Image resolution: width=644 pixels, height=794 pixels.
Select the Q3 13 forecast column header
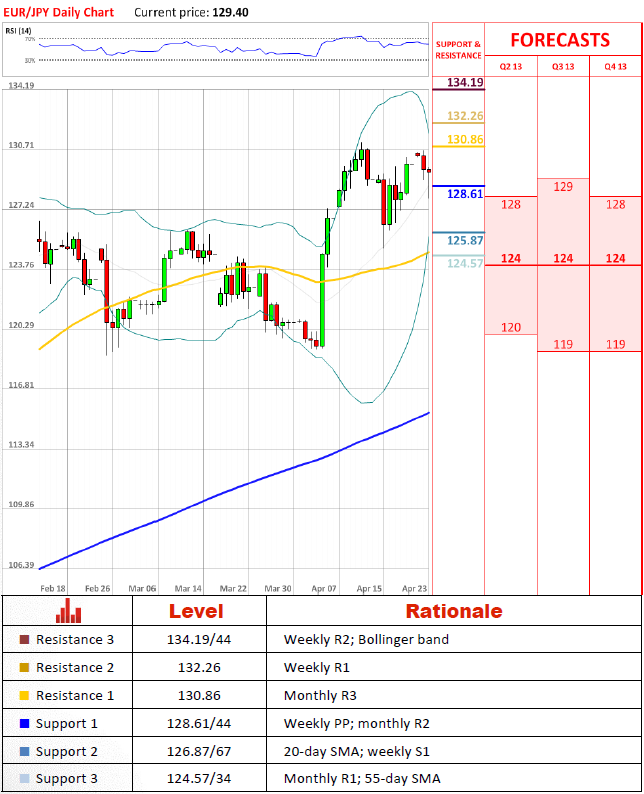coord(563,66)
